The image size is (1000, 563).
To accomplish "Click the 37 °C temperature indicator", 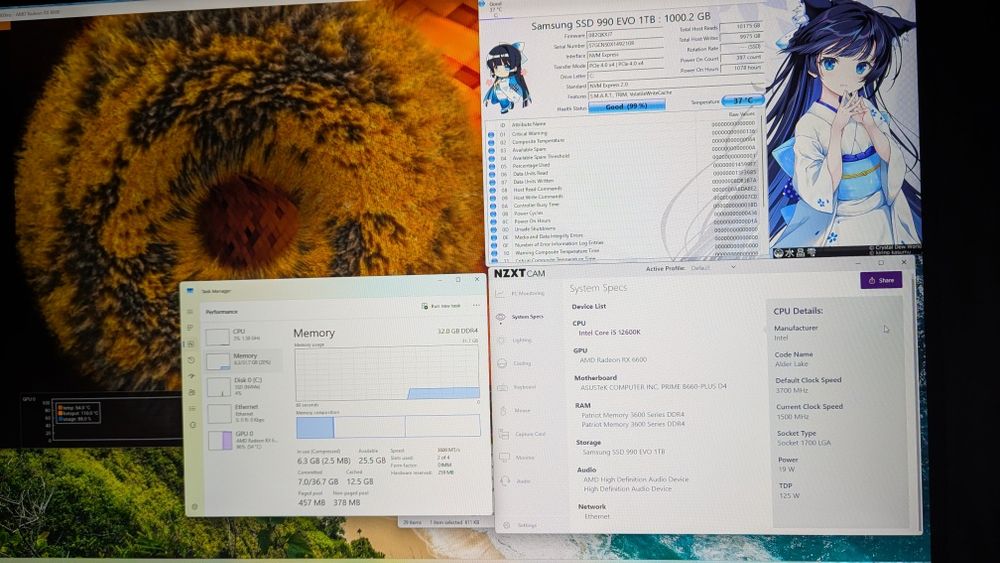I will (x=742, y=101).
